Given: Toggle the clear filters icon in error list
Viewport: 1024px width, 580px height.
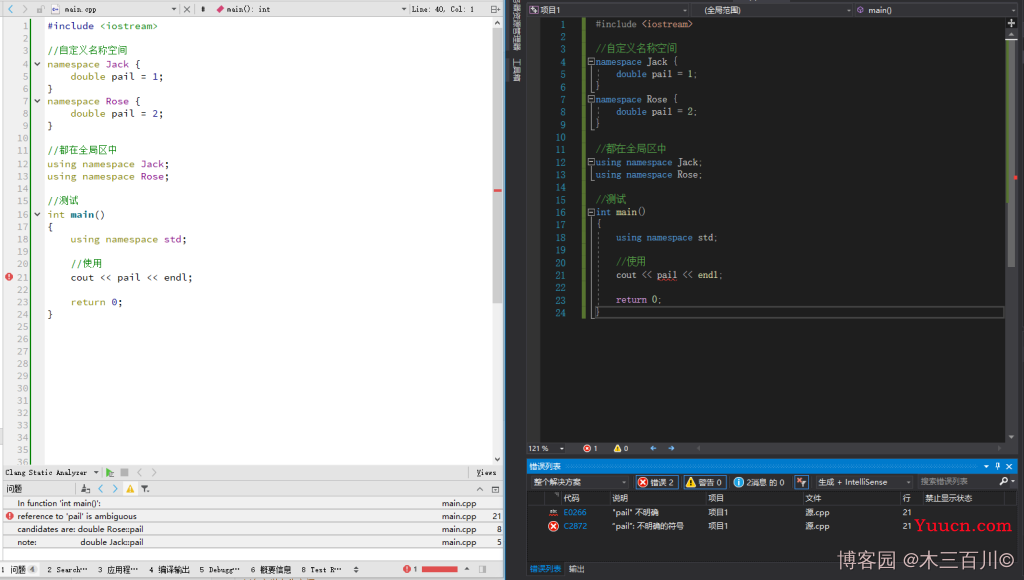Looking at the screenshot, I should (x=801, y=482).
